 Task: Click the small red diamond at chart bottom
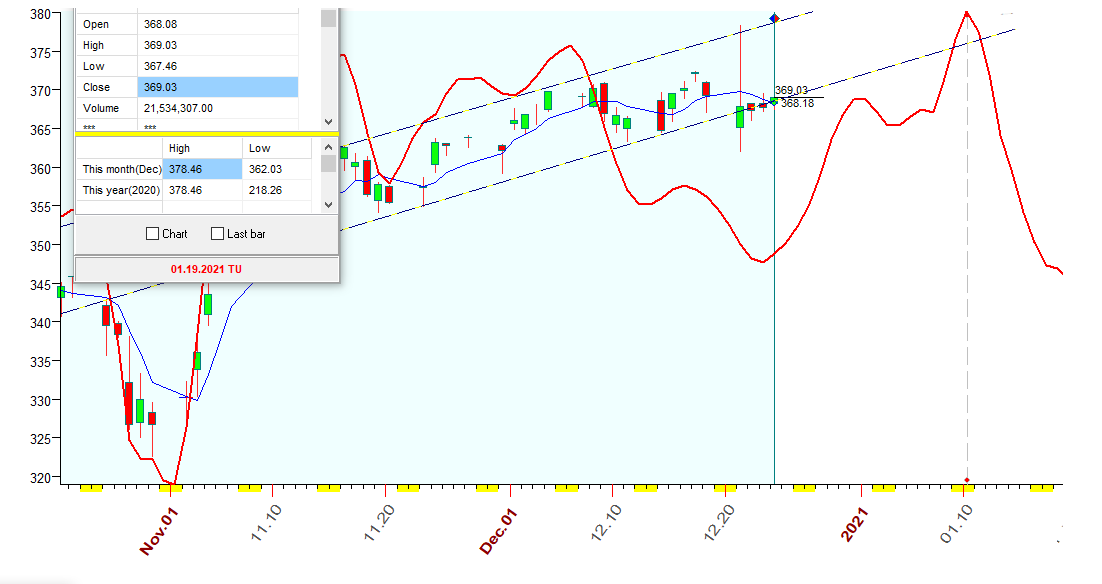pos(966,480)
